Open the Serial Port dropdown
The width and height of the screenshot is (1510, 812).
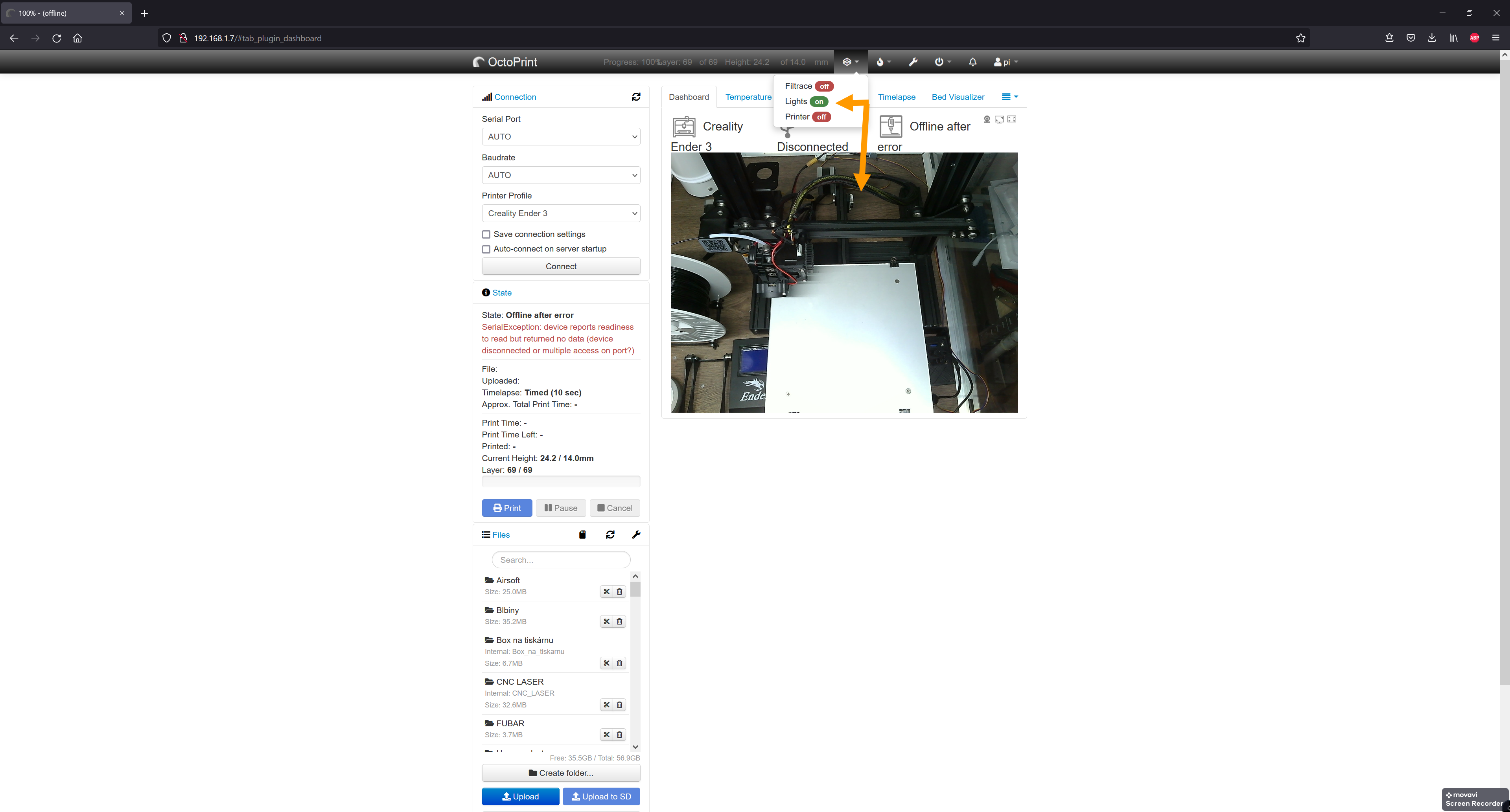(561, 136)
